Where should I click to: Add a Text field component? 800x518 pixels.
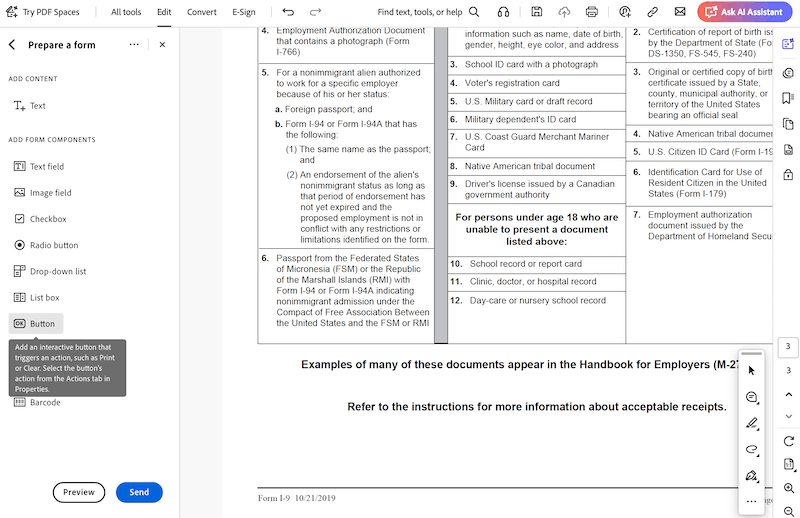[x=39, y=166]
